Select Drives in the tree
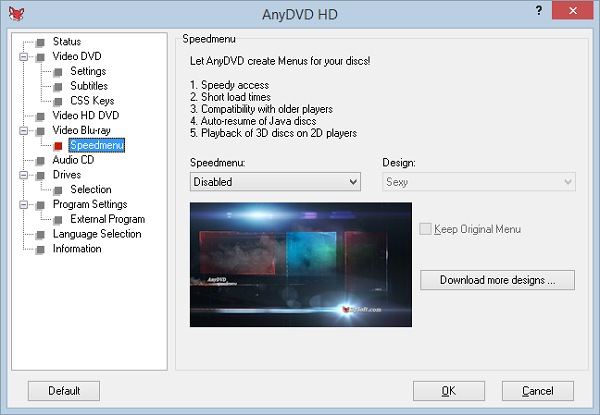Image resolution: width=600 pixels, height=415 pixels. (67, 175)
